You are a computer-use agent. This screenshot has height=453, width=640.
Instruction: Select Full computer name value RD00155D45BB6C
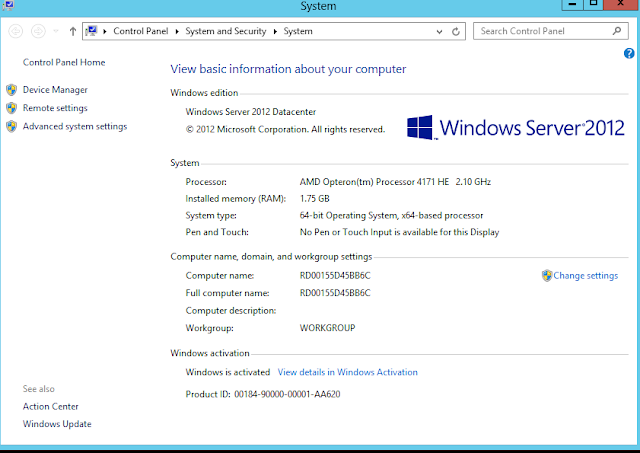[335, 293]
